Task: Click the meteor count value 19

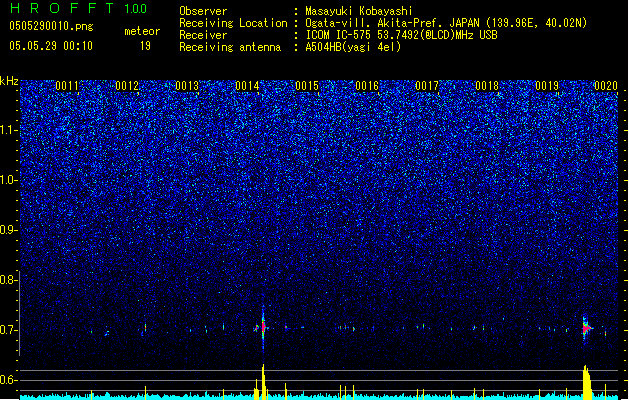Action: pos(145,46)
